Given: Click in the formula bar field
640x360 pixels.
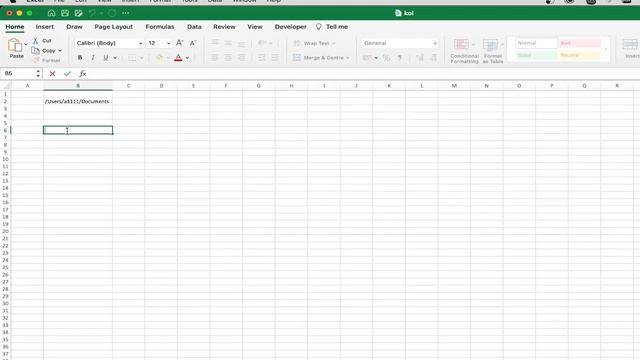Looking at the screenshot, I should [x=363, y=73].
